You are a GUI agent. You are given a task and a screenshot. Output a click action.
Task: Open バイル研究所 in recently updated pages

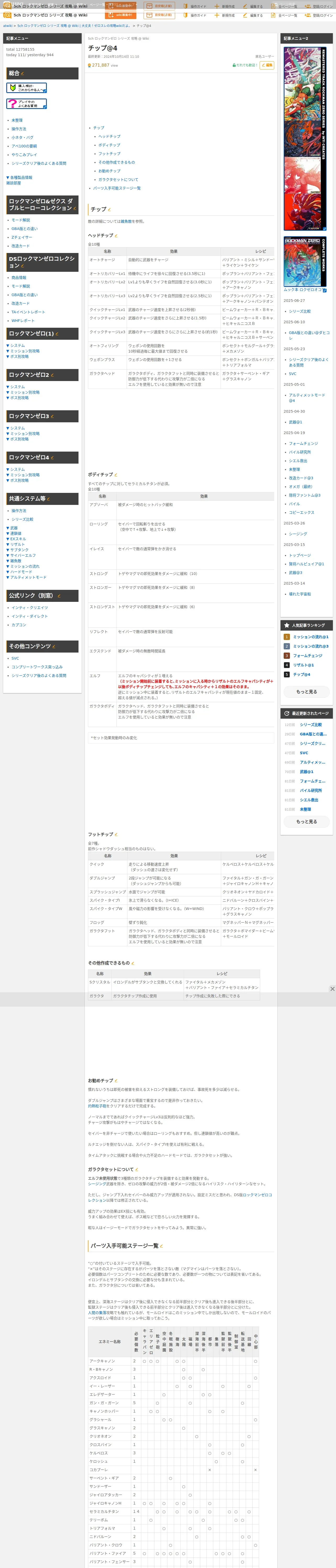point(311,791)
